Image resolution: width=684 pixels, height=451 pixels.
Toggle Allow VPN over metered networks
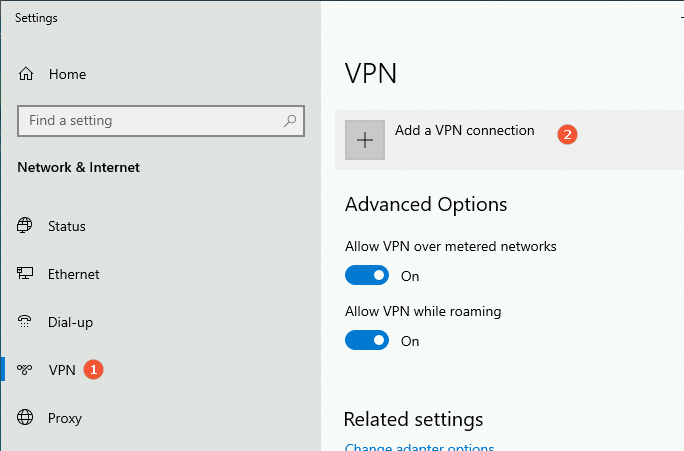tap(366, 275)
